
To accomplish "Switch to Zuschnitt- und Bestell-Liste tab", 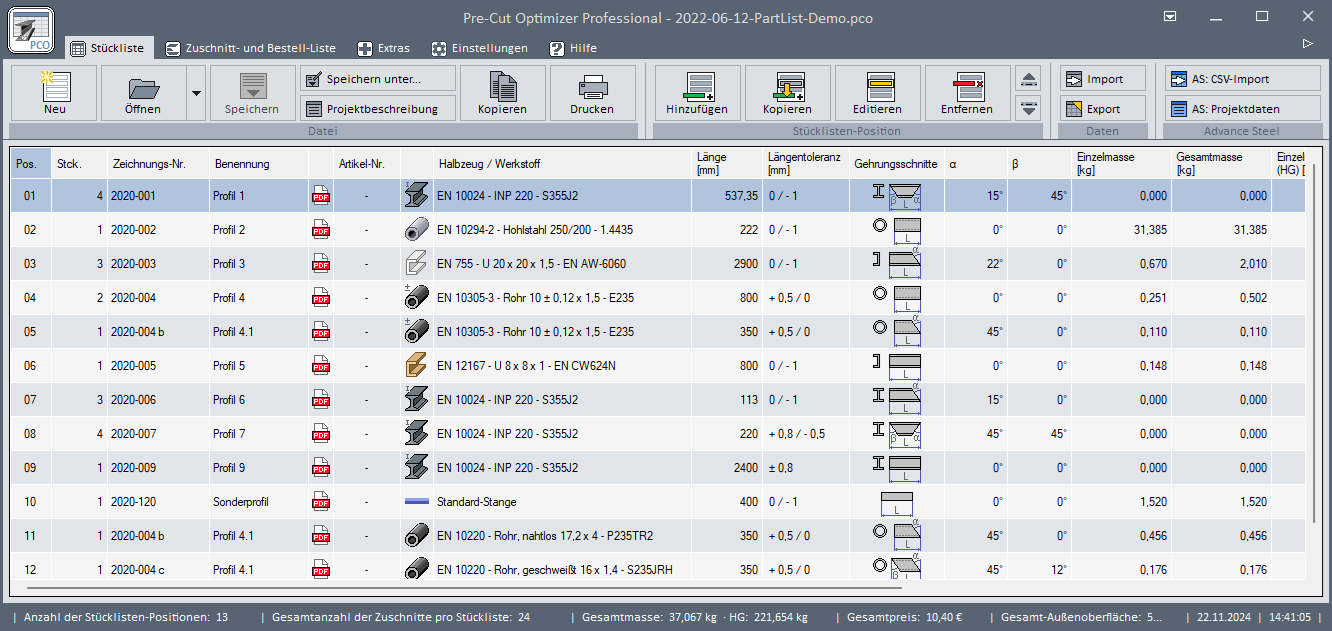I will (250, 48).
